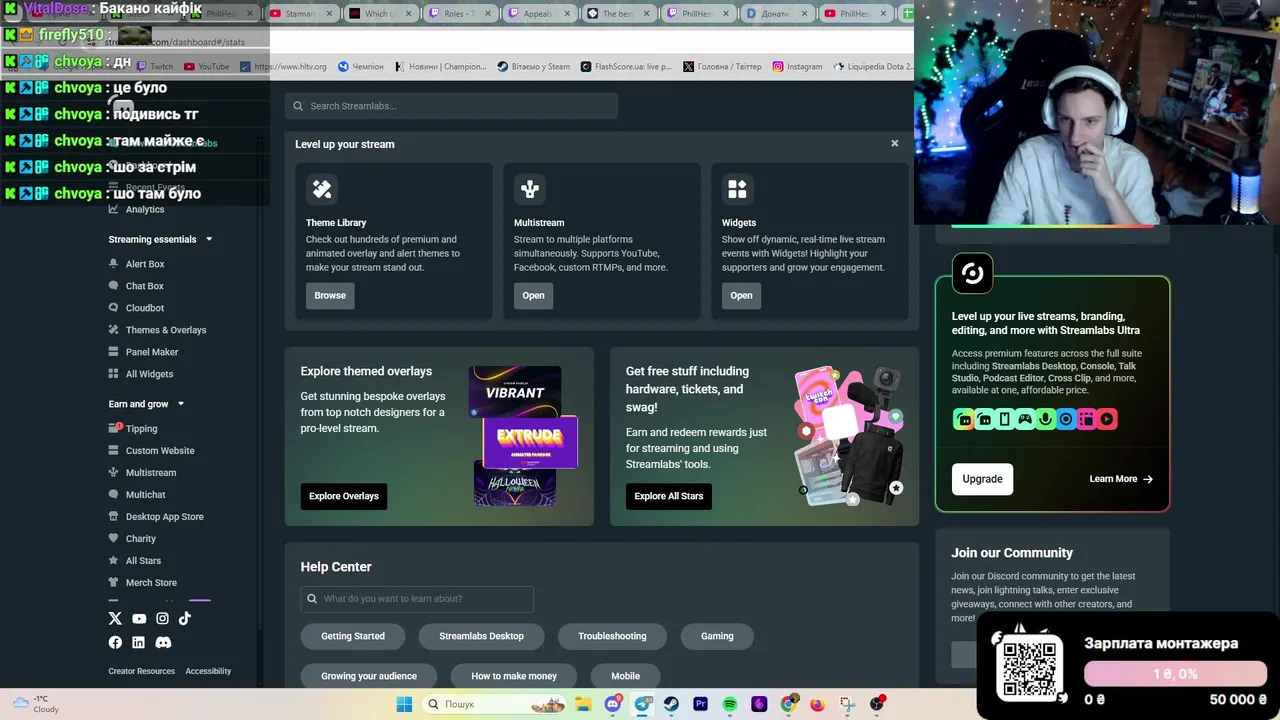Click the Upgrade button
The height and width of the screenshot is (720, 1280).
click(982, 479)
